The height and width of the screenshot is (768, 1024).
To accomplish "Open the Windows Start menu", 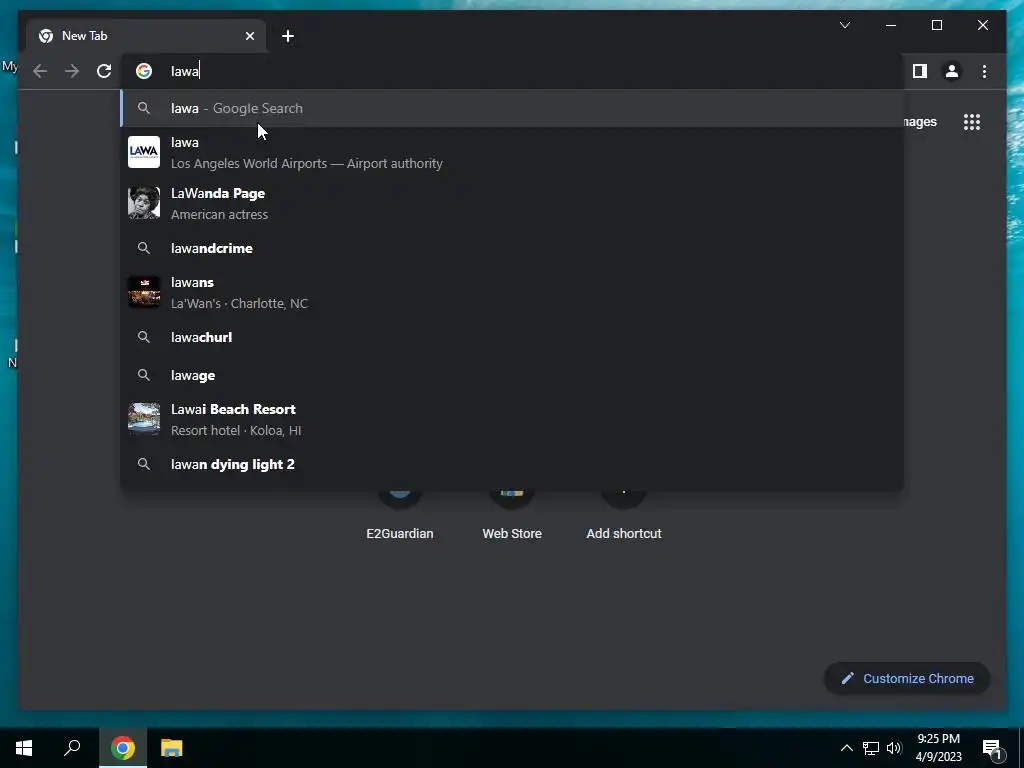I will click(x=24, y=748).
